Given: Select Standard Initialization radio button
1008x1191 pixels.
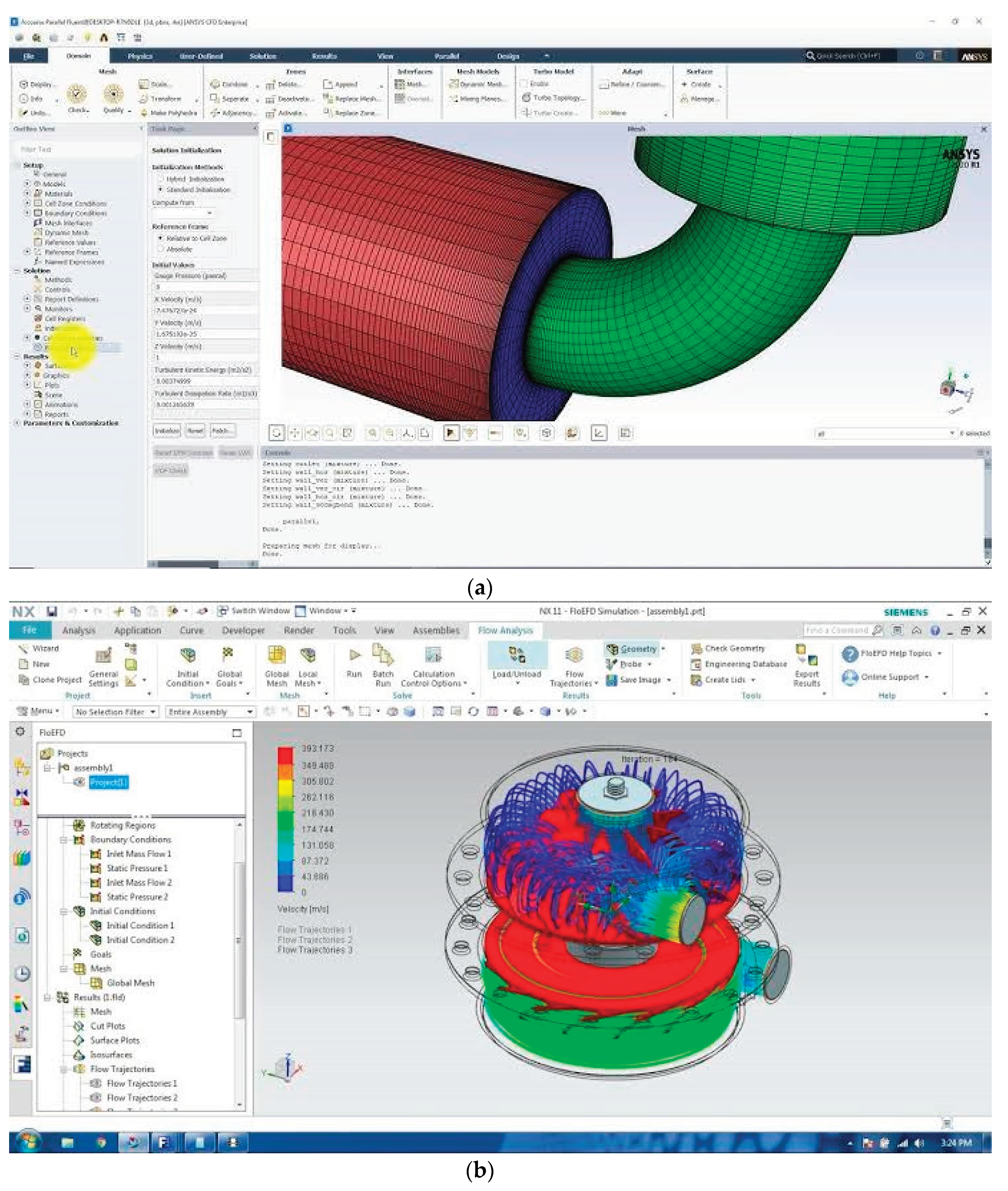Looking at the screenshot, I should coord(161,190).
